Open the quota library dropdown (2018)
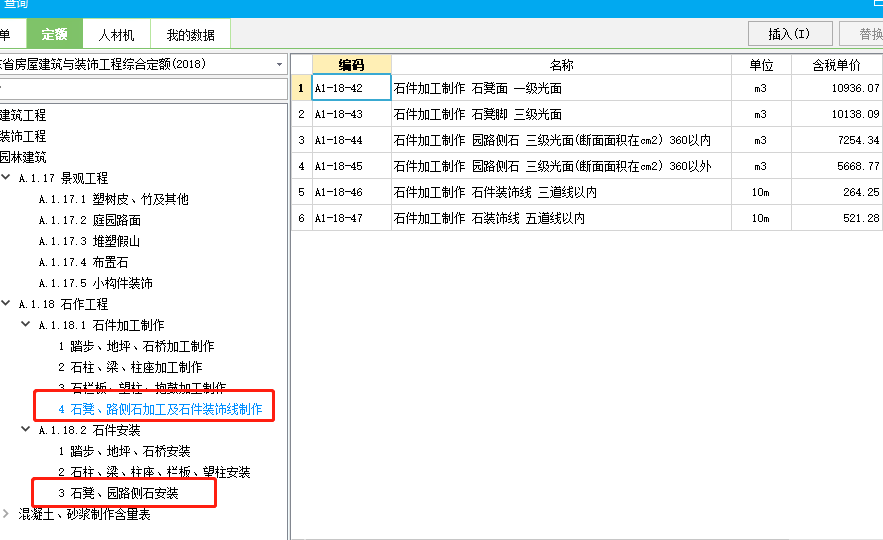 pos(279,64)
